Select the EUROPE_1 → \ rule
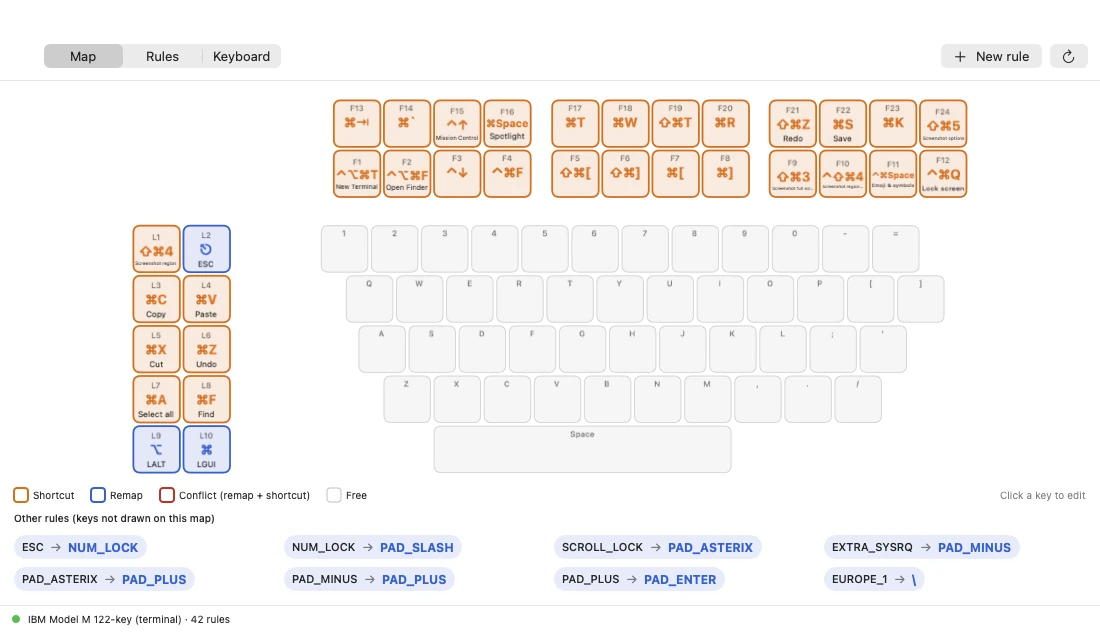This screenshot has width=1100, height=632. [x=874, y=579]
